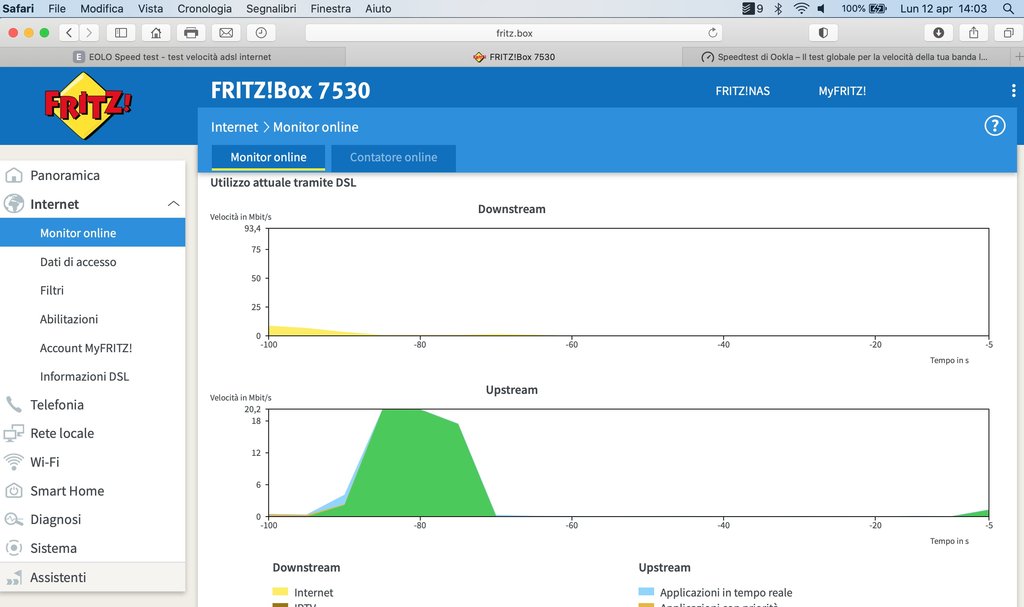Expand the Sistema menu section
This screenshot has height=607, width=1024.
point(53,548)
